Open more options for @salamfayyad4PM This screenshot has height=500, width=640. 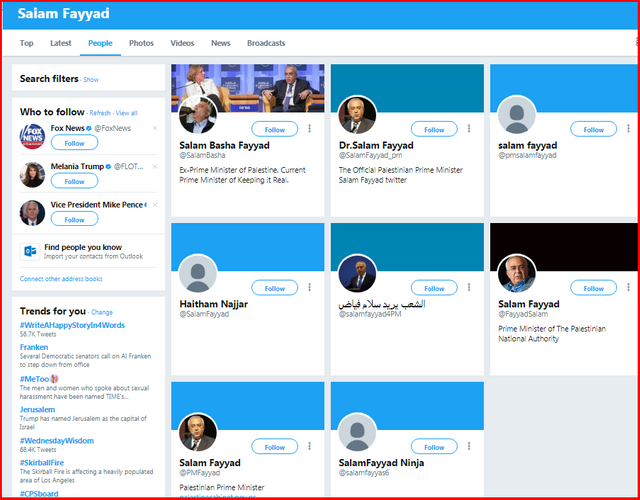coord(469,287)
